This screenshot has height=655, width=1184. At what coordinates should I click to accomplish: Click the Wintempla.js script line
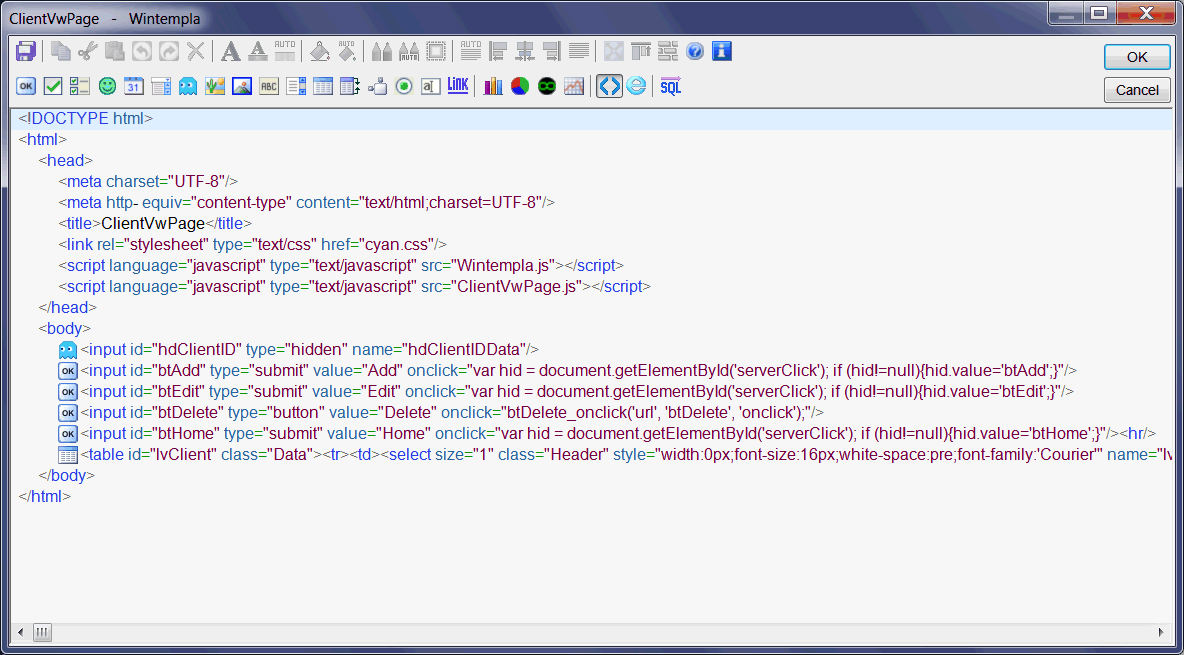tap(341, 266)
